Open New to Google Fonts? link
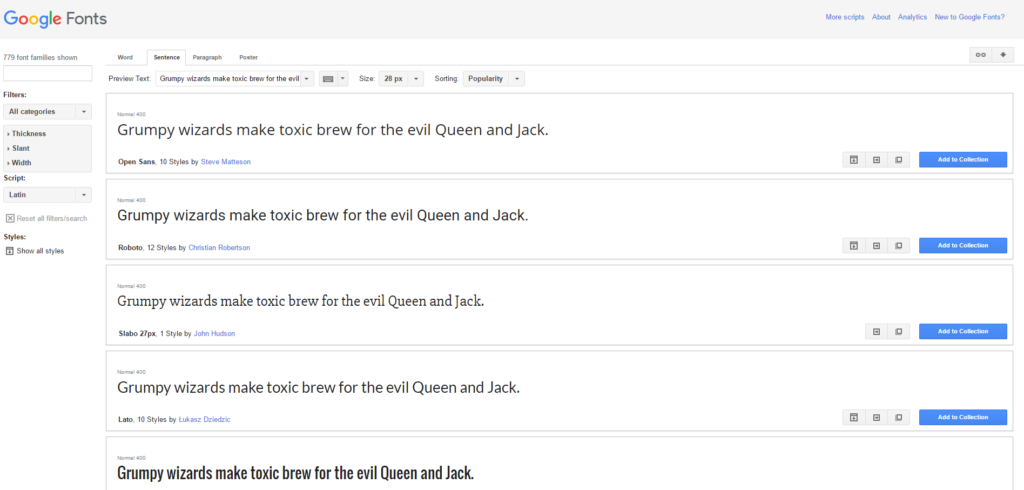Viewport: 1024px width, 490px height. [x=969, y=17]
